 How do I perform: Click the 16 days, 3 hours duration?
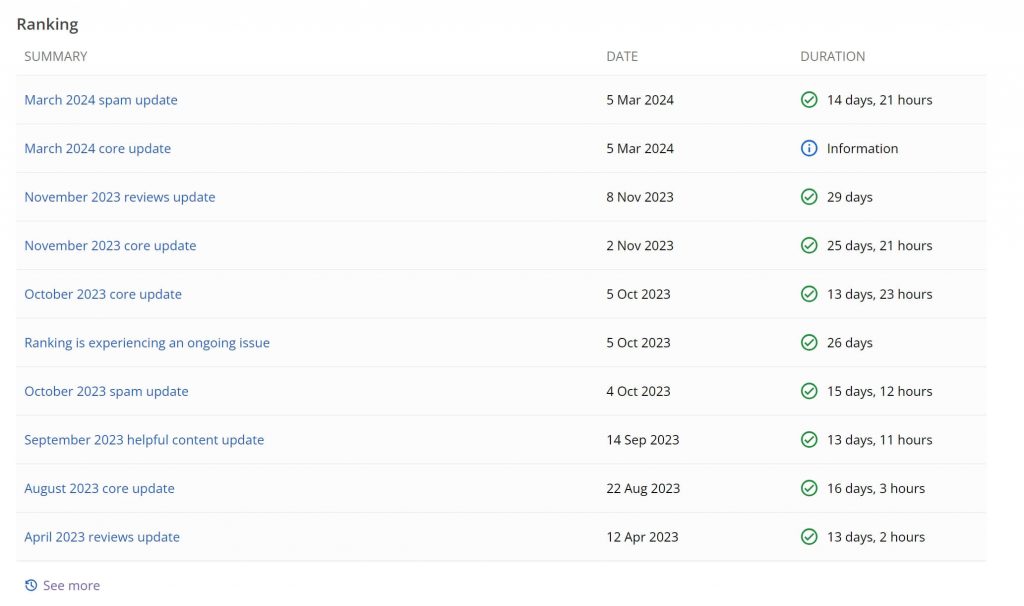coord(876,488)
